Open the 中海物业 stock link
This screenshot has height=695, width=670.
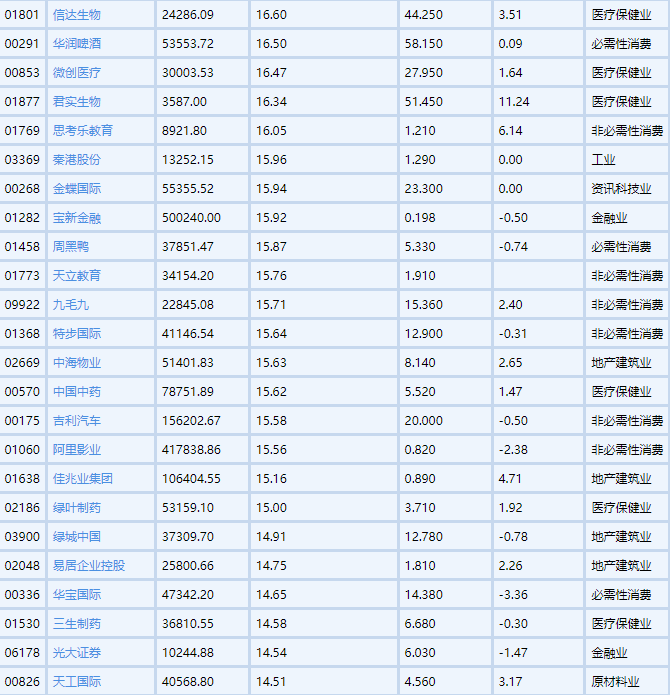(x=77, y=363)
